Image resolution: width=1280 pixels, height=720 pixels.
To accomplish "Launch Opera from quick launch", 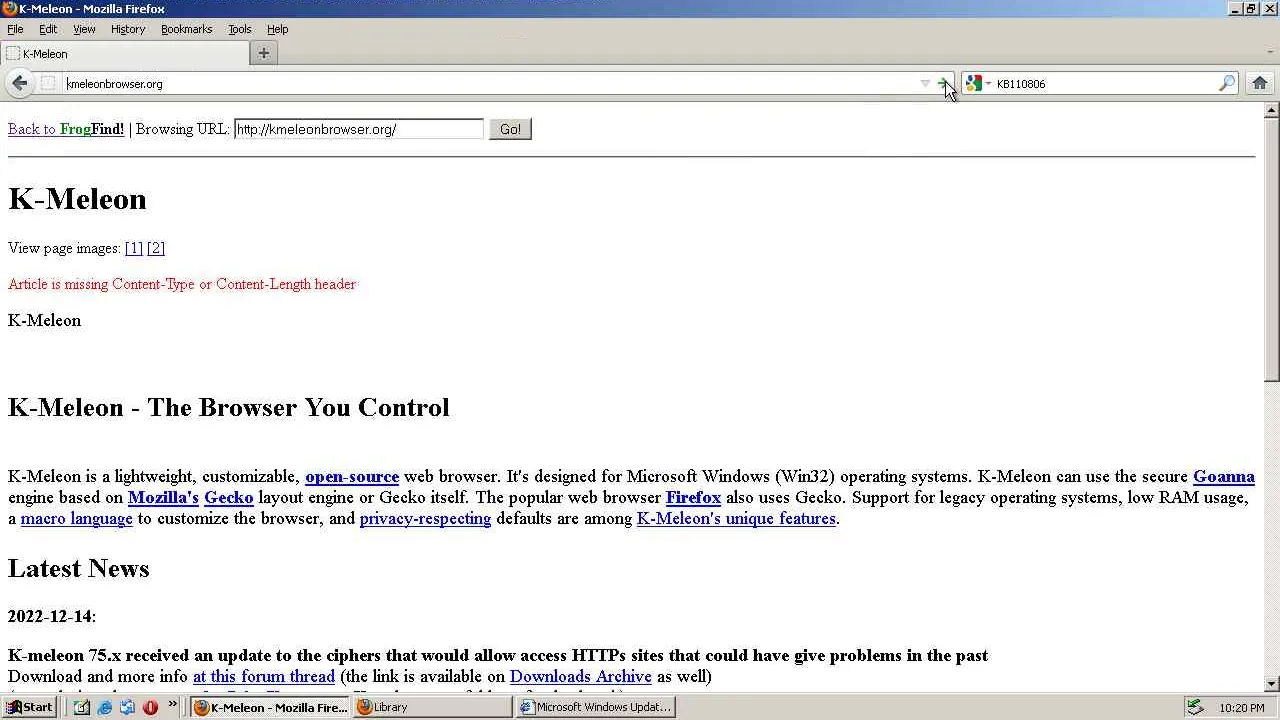I will coord(150,707).
